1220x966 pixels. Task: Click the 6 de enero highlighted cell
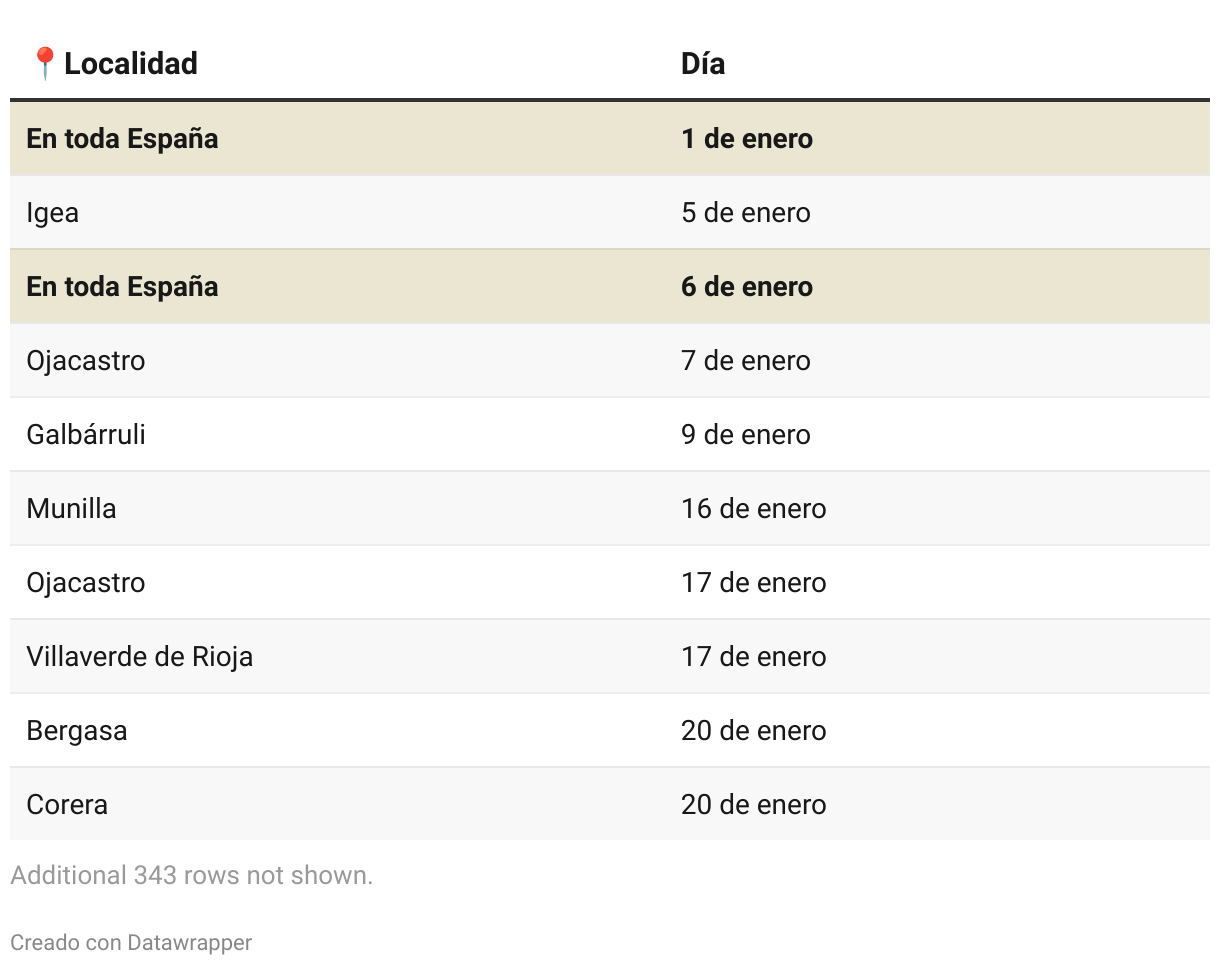click(747, 287)
